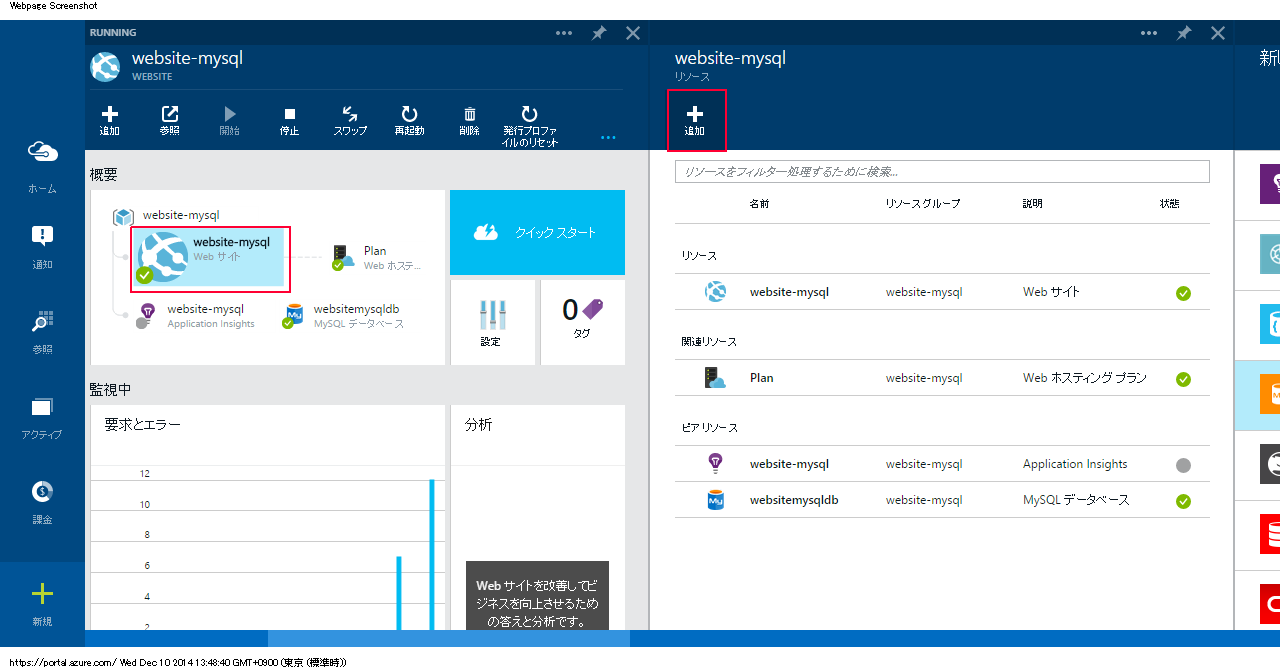The height and width of the screenshot is (667, 1280).
Task: Click green status check for Plan row
Action: pos(1184,379)
